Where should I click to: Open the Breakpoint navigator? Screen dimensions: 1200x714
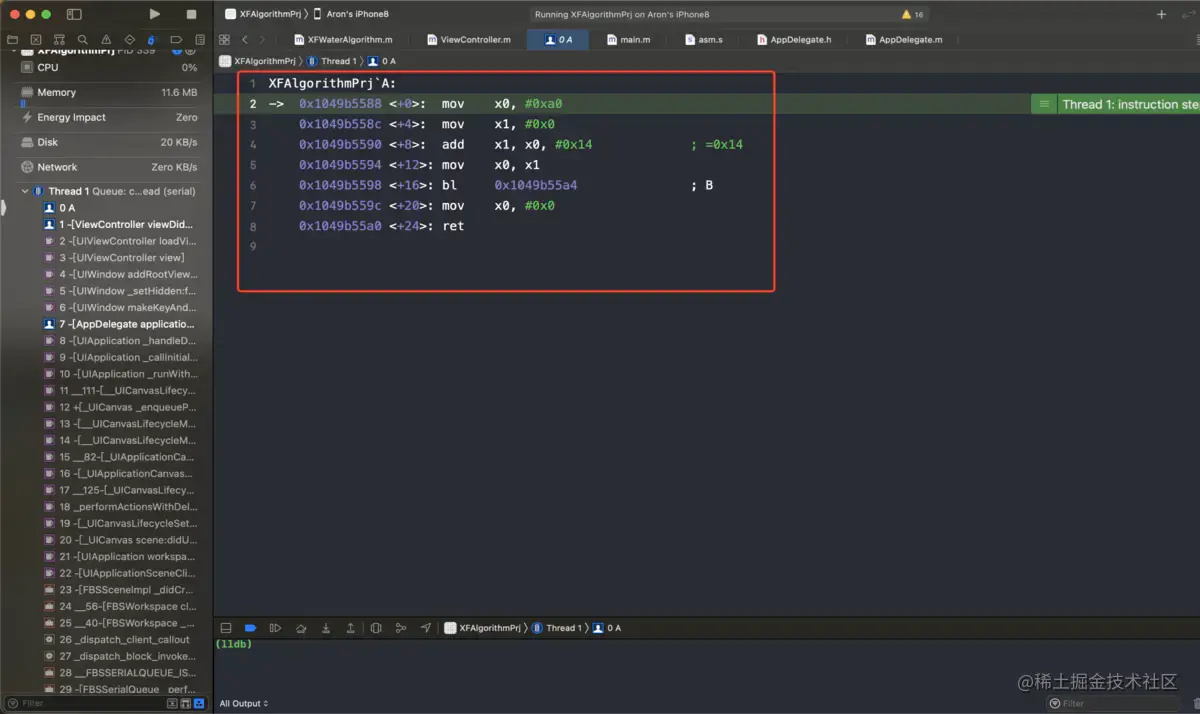click(175, 40)
